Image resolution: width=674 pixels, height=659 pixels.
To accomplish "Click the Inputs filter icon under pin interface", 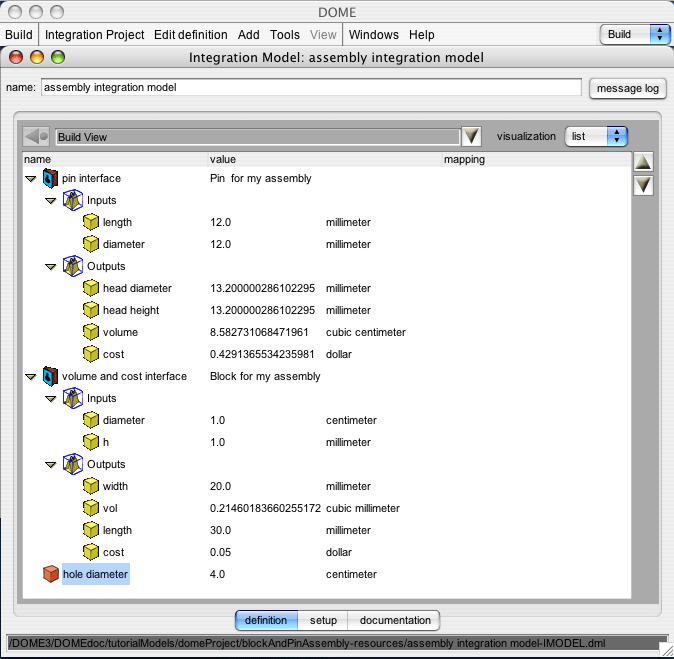I will click(73, 200).
